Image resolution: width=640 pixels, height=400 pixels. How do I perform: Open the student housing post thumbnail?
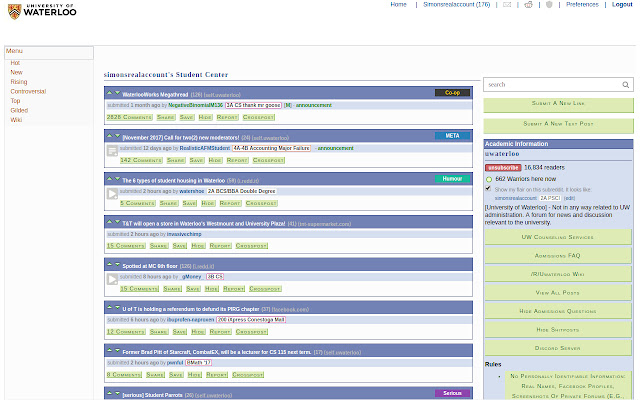(112, 193)
